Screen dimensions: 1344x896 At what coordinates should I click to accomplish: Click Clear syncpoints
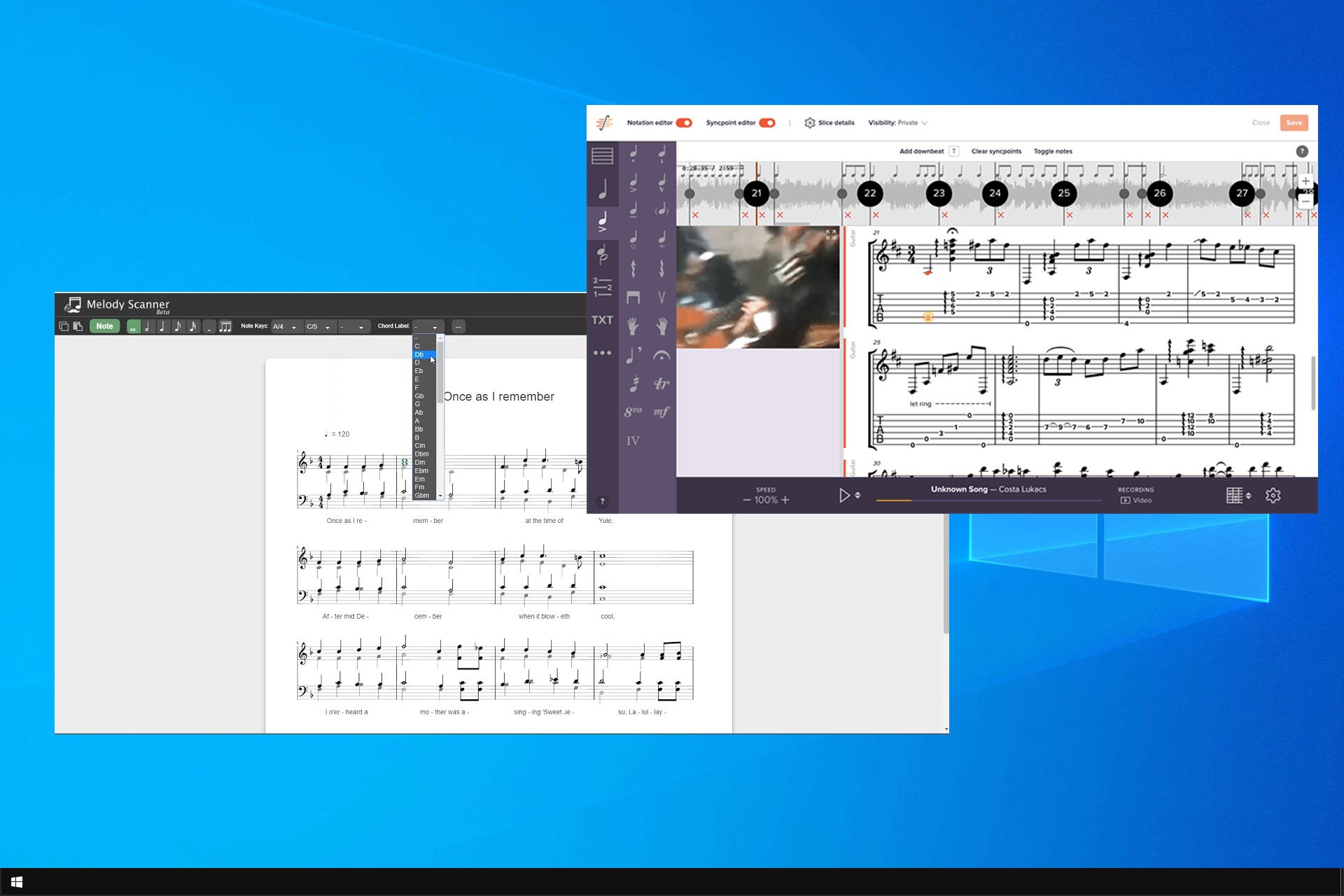click(996, 151)
